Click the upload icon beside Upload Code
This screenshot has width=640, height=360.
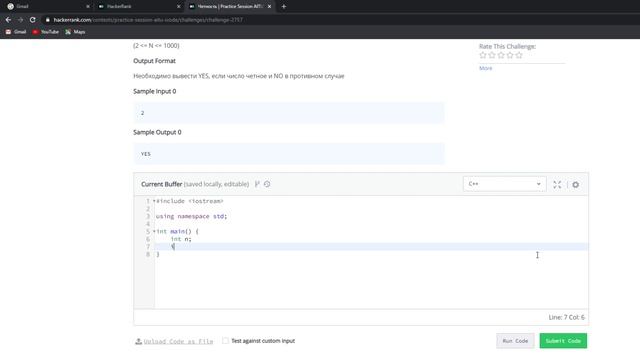pyautogui.click(x=138, y=341)
